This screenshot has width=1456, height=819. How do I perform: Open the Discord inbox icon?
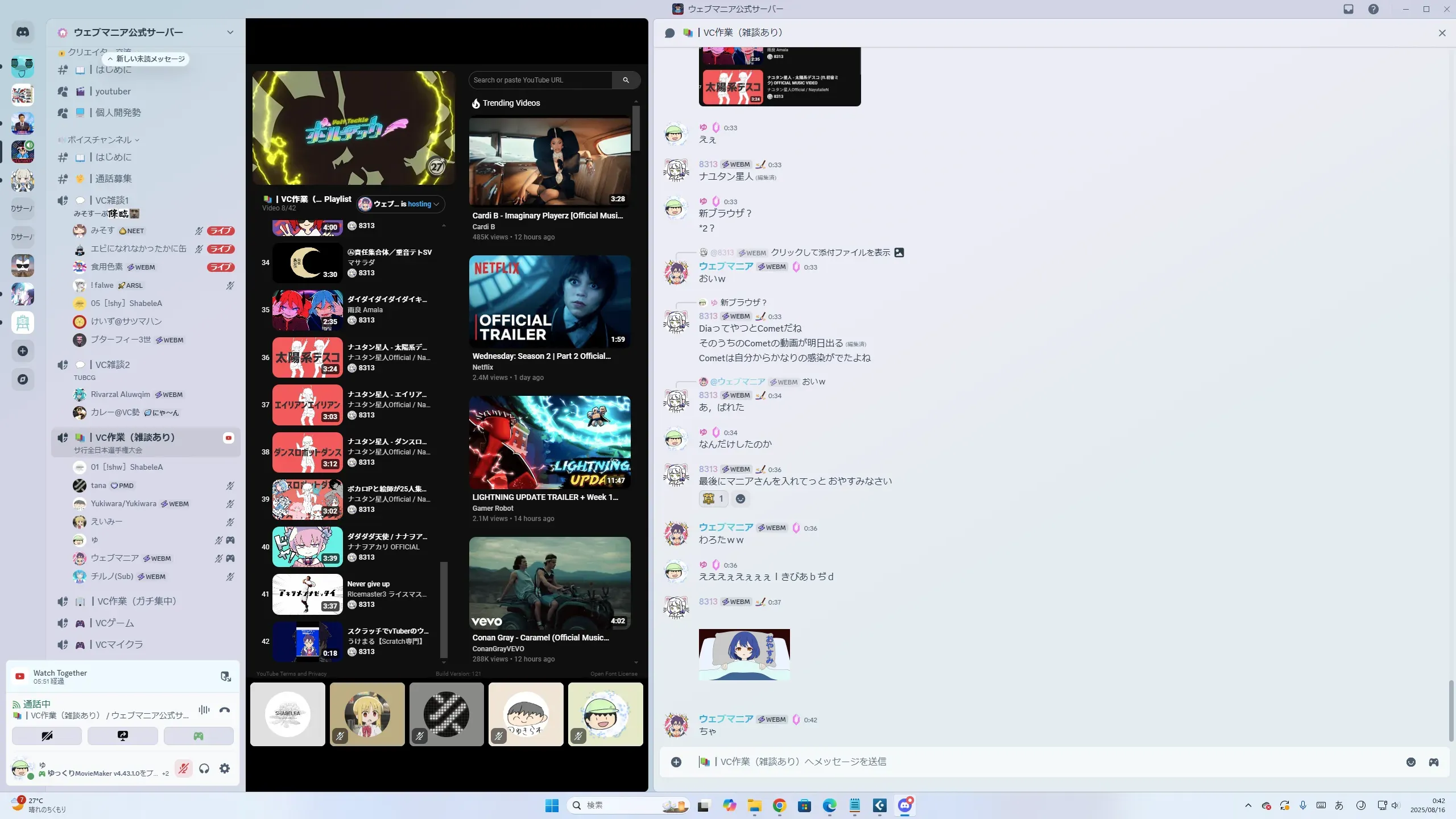click(1349, 9)
